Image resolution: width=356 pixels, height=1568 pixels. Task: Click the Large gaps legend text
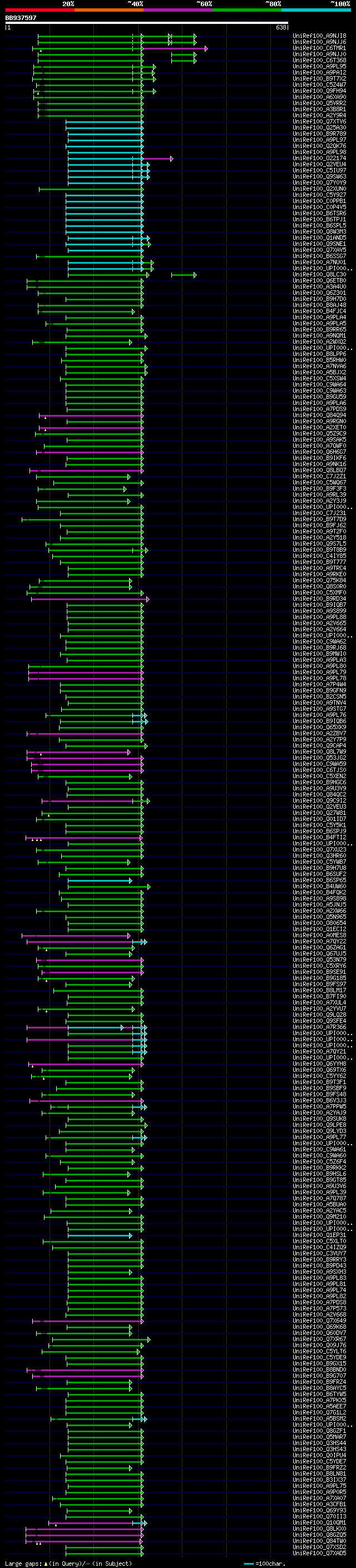tap(68, 1563)
